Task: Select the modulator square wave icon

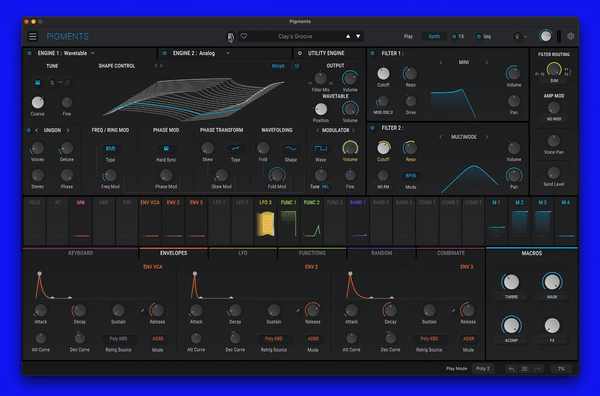Action: tap(321, 148)
